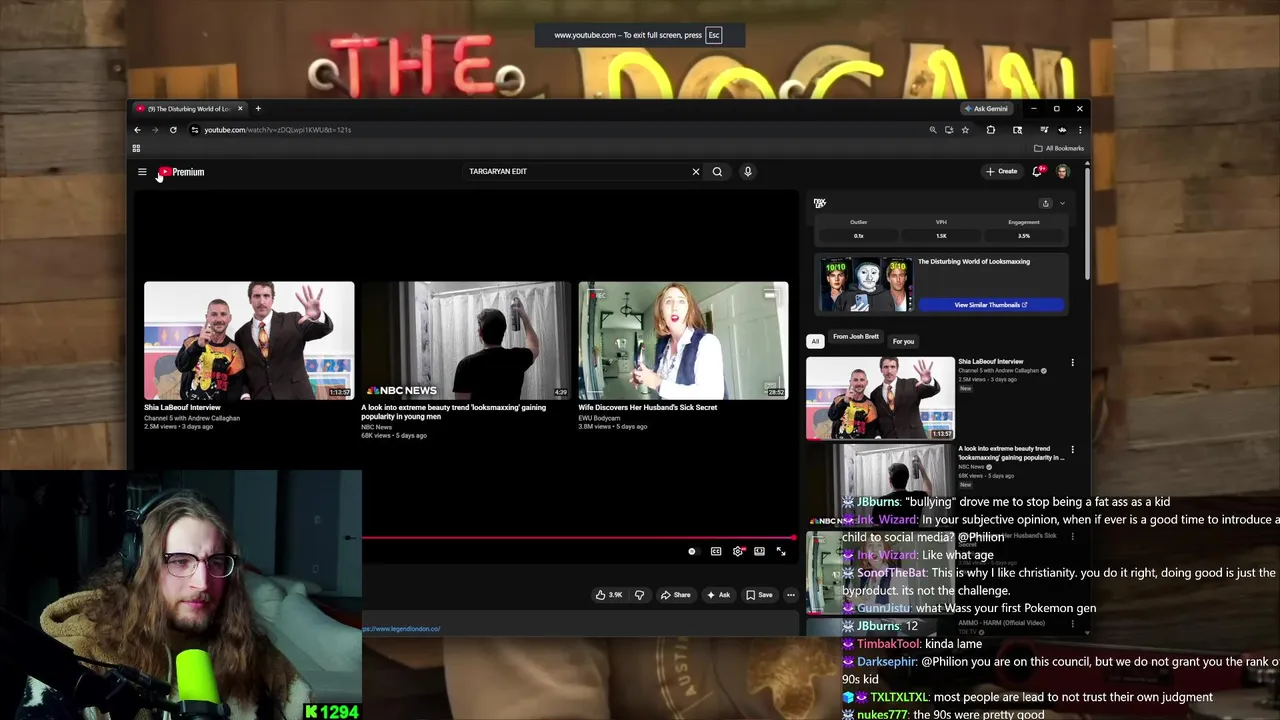Collapse the extension stats panel chevron

pyautogui.click(x=1062, y=203)
